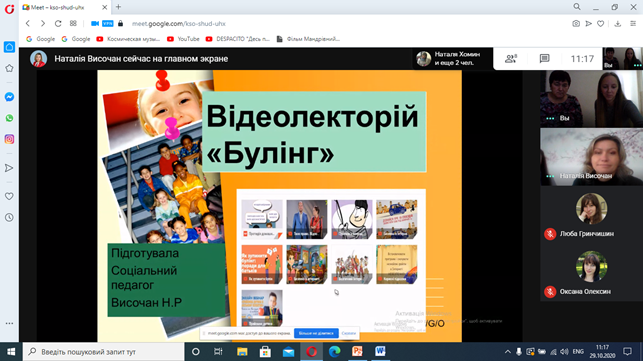This screenshot has height=361, width=643.
Task: Open Task View on taskbar
Action: tap(218, 352)
